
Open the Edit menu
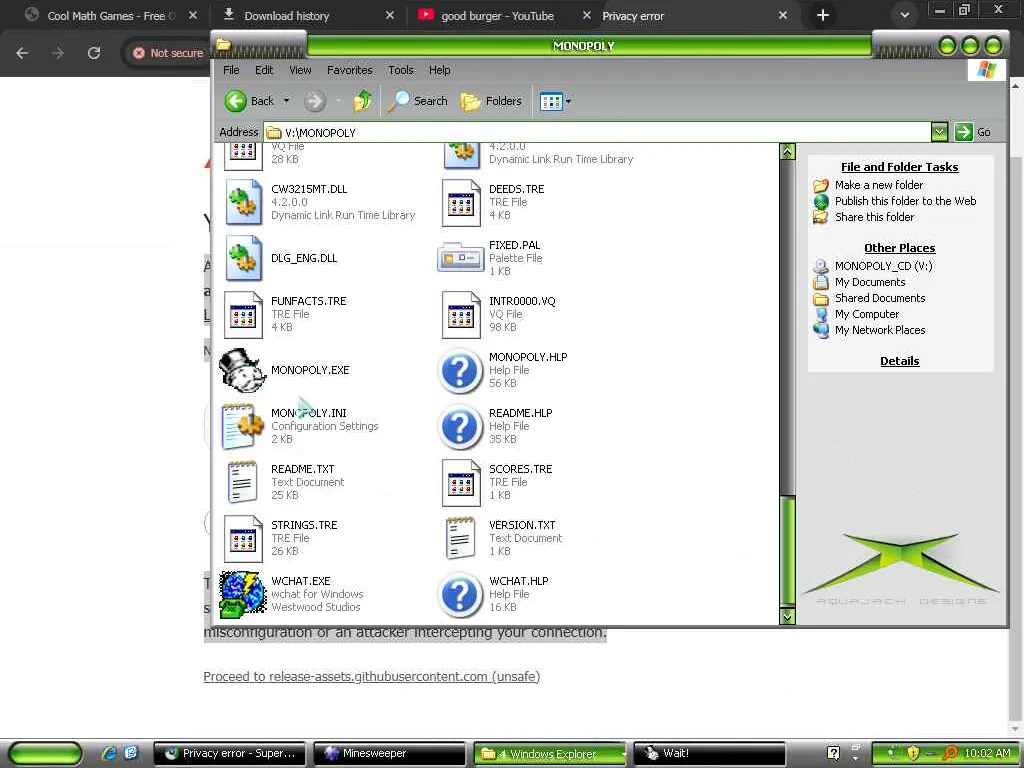point(264,70)
